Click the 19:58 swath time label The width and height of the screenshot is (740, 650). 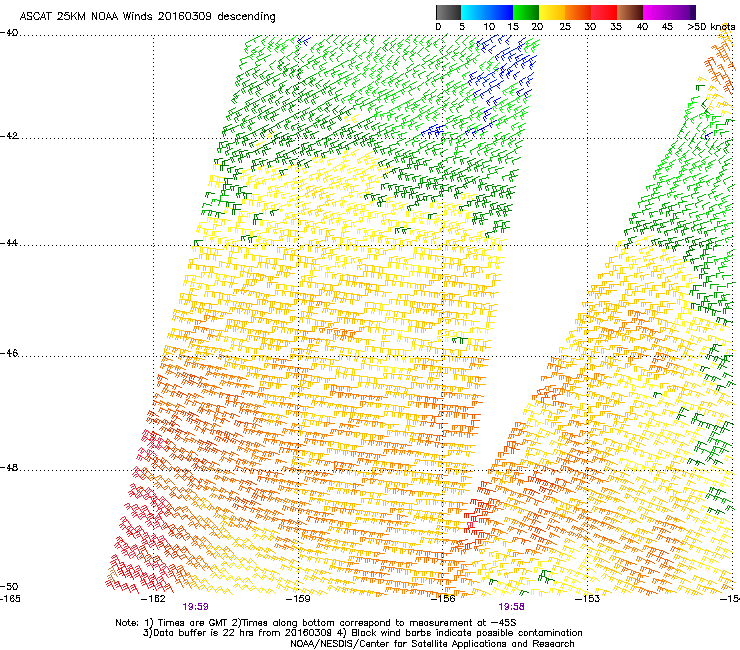[x=512, y=607]
